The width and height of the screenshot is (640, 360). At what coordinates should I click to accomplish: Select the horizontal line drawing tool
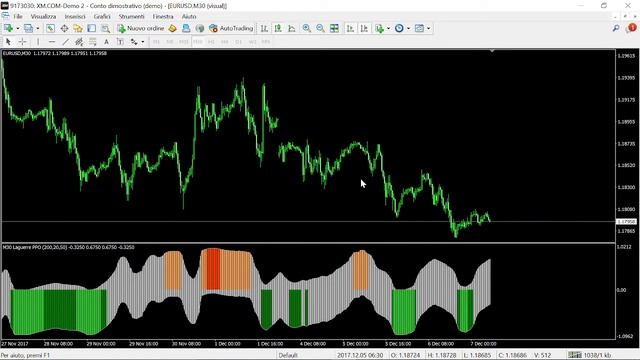[52, 42]
